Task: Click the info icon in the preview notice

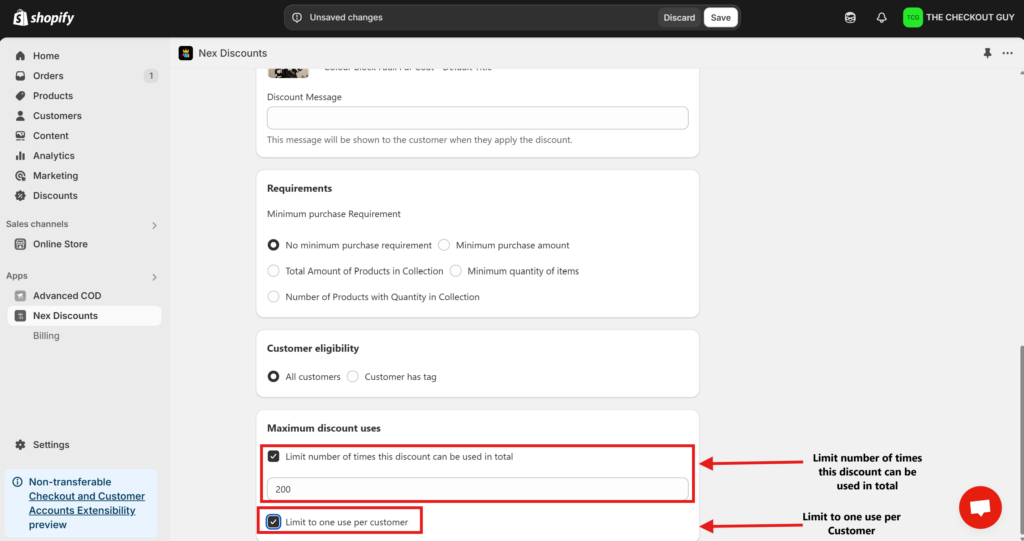Action: (x=18, y=482)
